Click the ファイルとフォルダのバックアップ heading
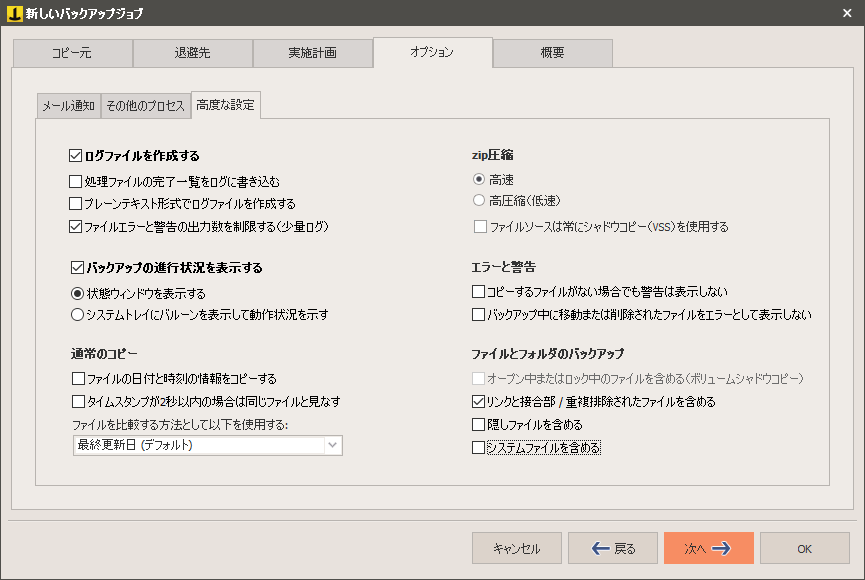Image resolution: width=865 pixels, height=580 pixels. pyautogui.click(x=547, y=354)
